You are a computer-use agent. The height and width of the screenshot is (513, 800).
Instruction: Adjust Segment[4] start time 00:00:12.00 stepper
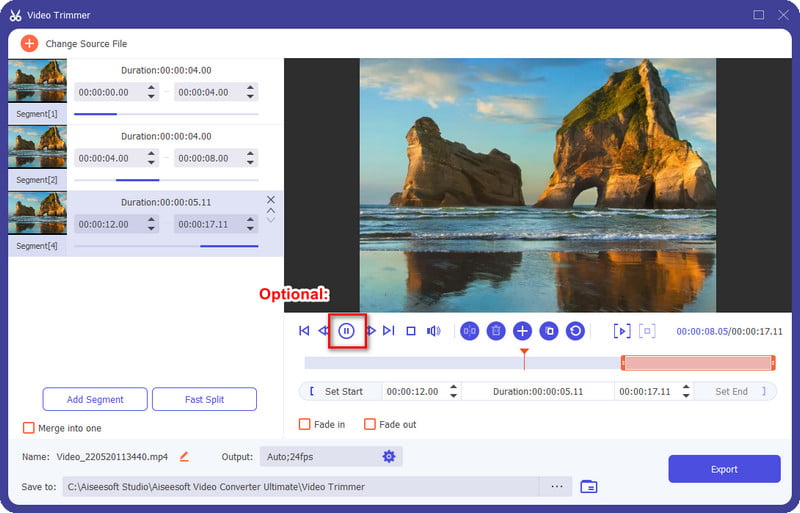(151, 224)
